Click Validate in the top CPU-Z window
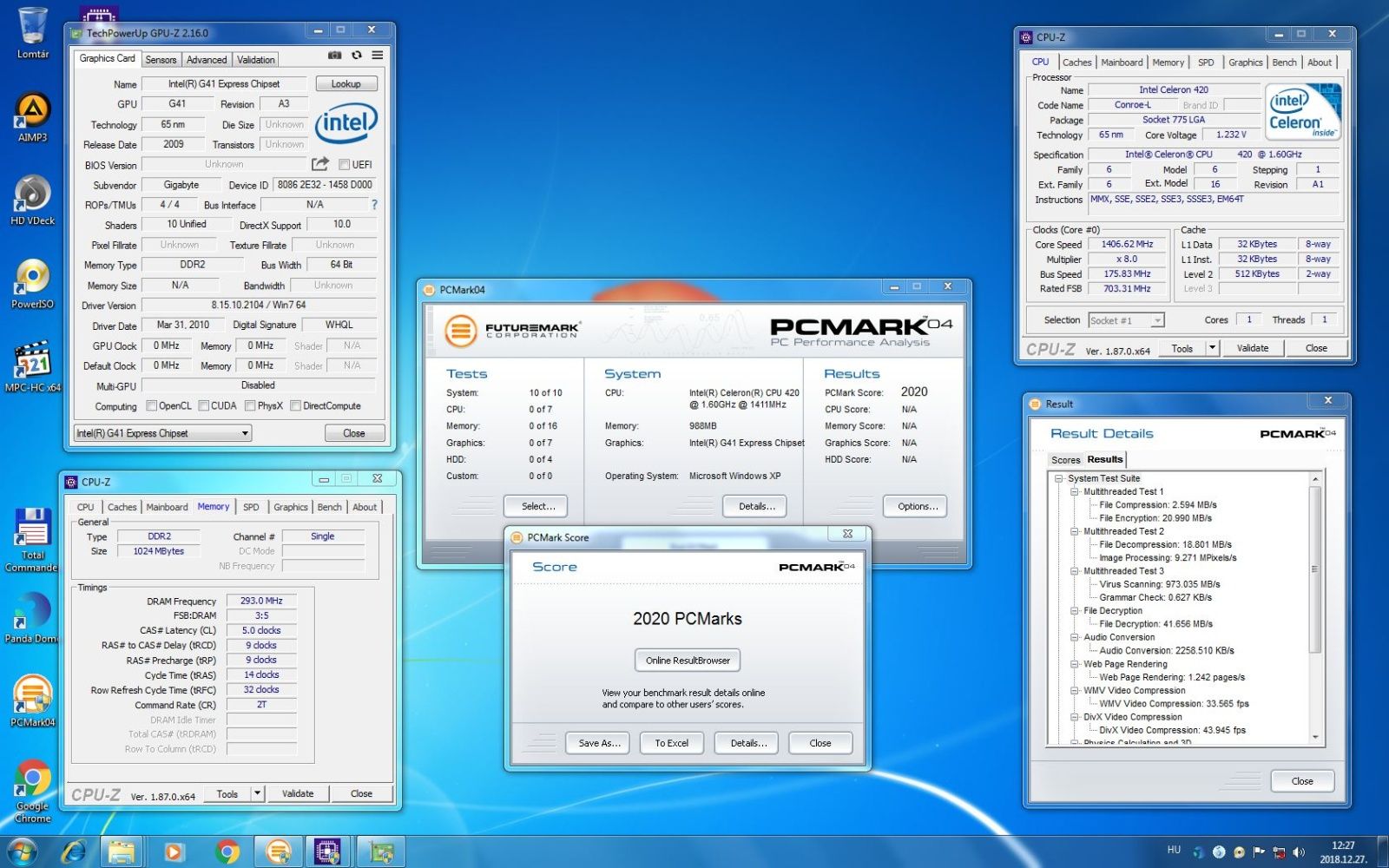 1252,348
